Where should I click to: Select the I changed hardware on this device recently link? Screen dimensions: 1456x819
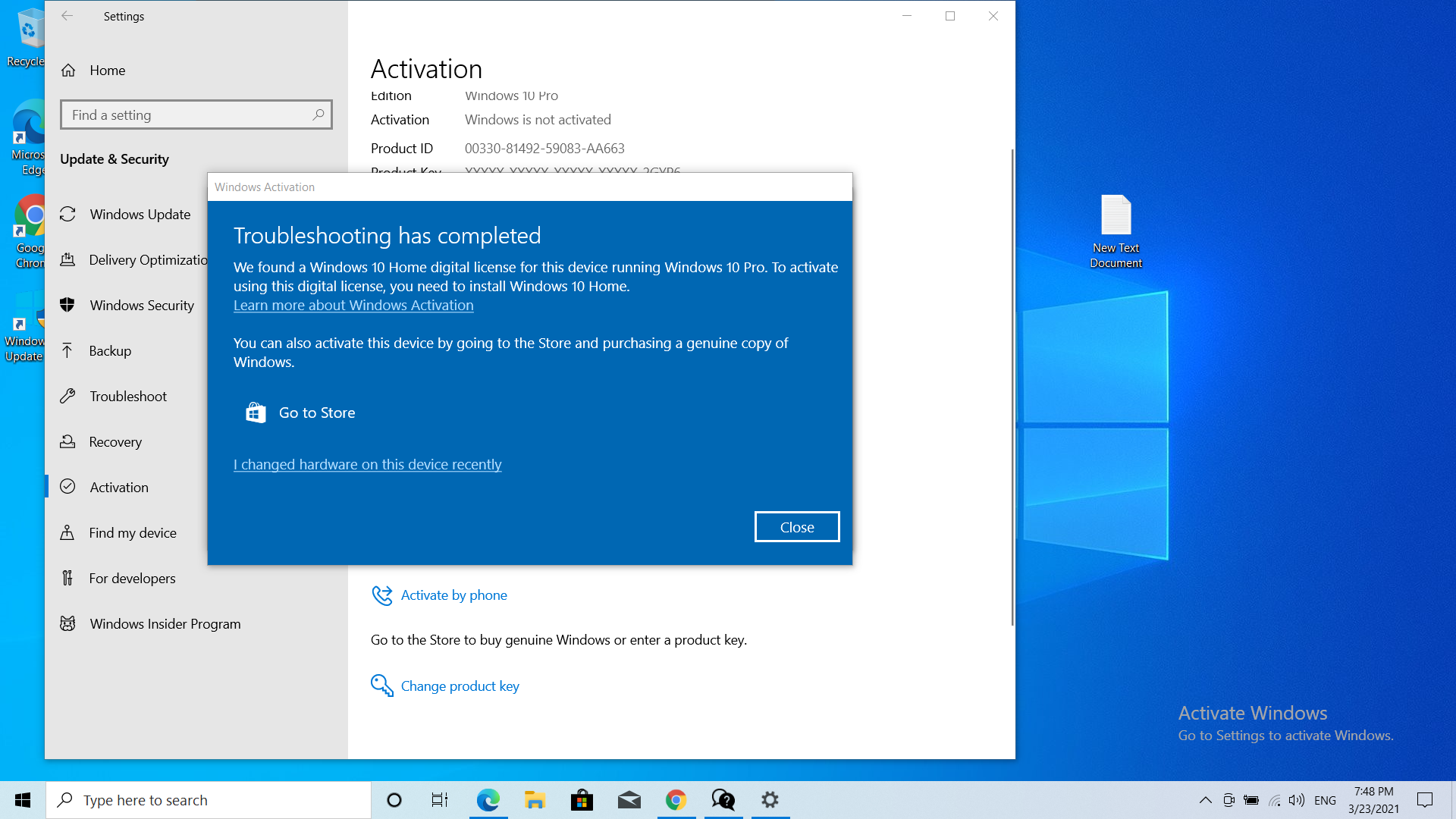367,464
